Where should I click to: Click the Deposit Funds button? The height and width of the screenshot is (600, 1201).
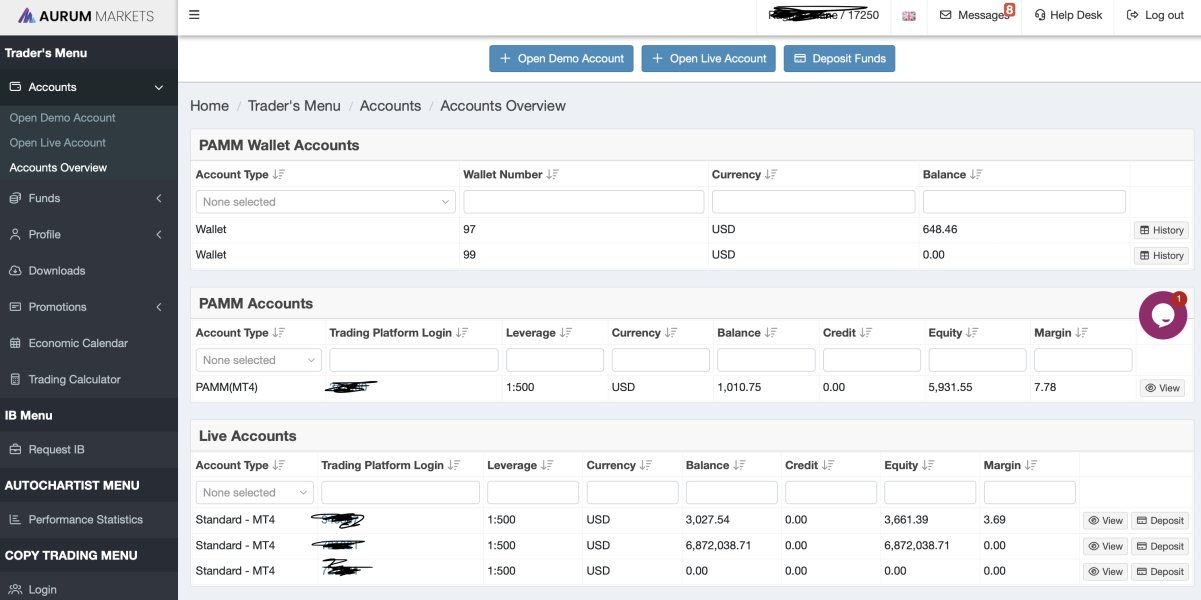pyautogui.click(x=840, y=58)
